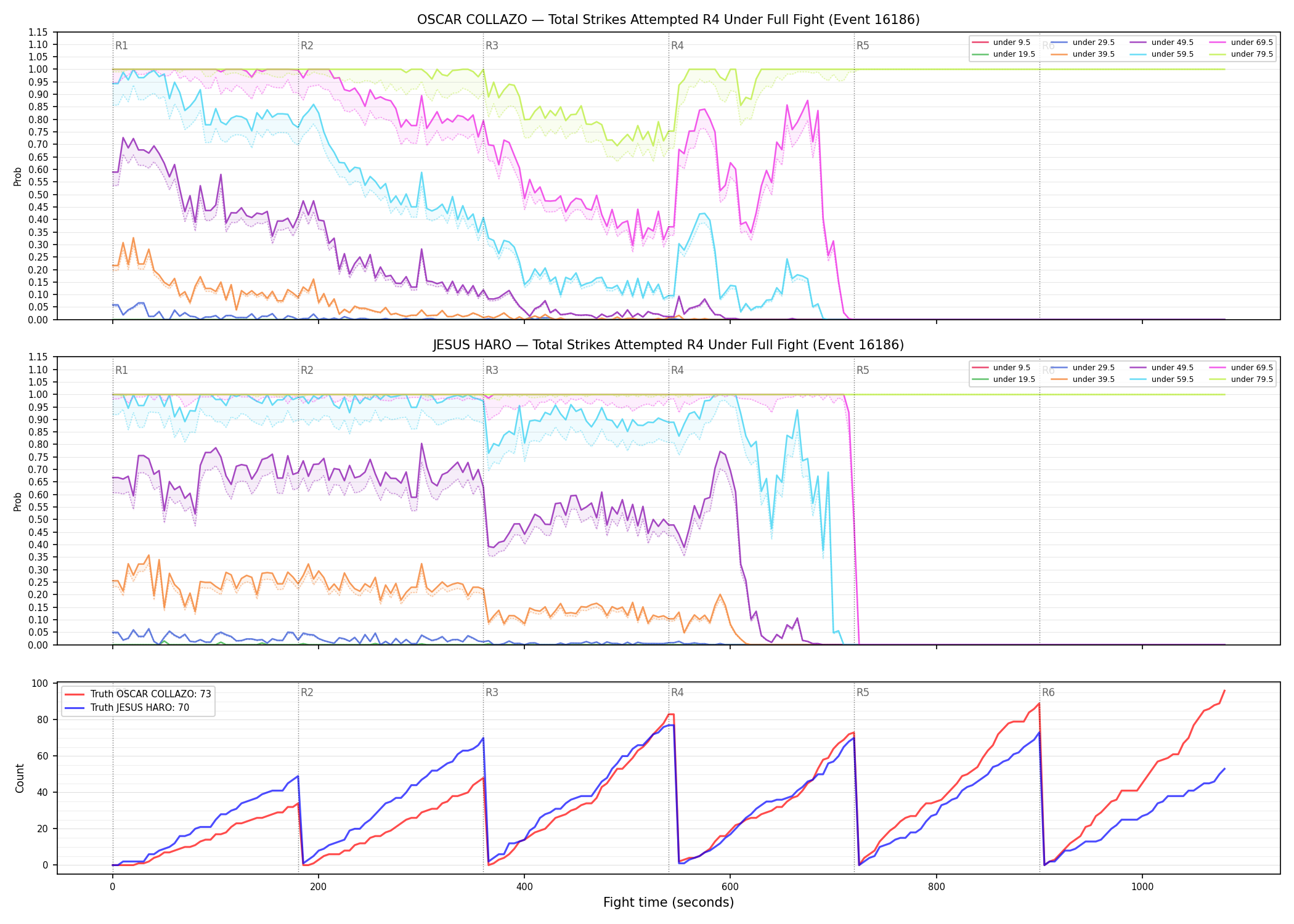Pick 'under 59.5' in Jesus Haro legend
Viewport: 1294px width, 924px height.
point(1162,379)
